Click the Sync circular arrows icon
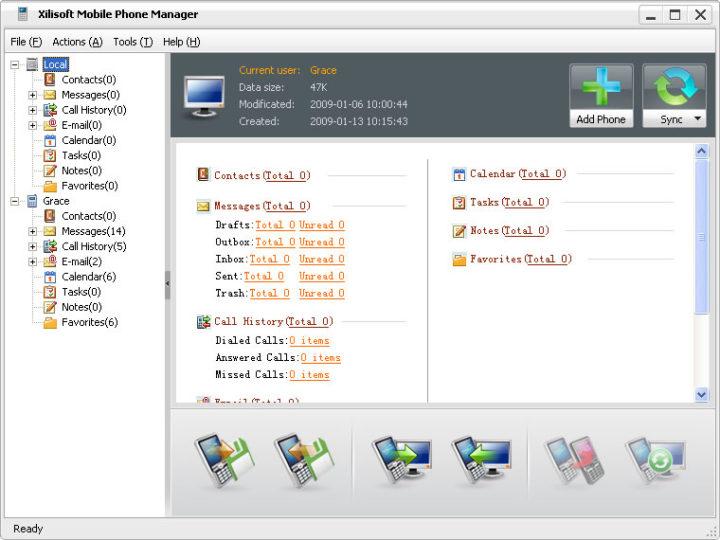 pos(672,88)
